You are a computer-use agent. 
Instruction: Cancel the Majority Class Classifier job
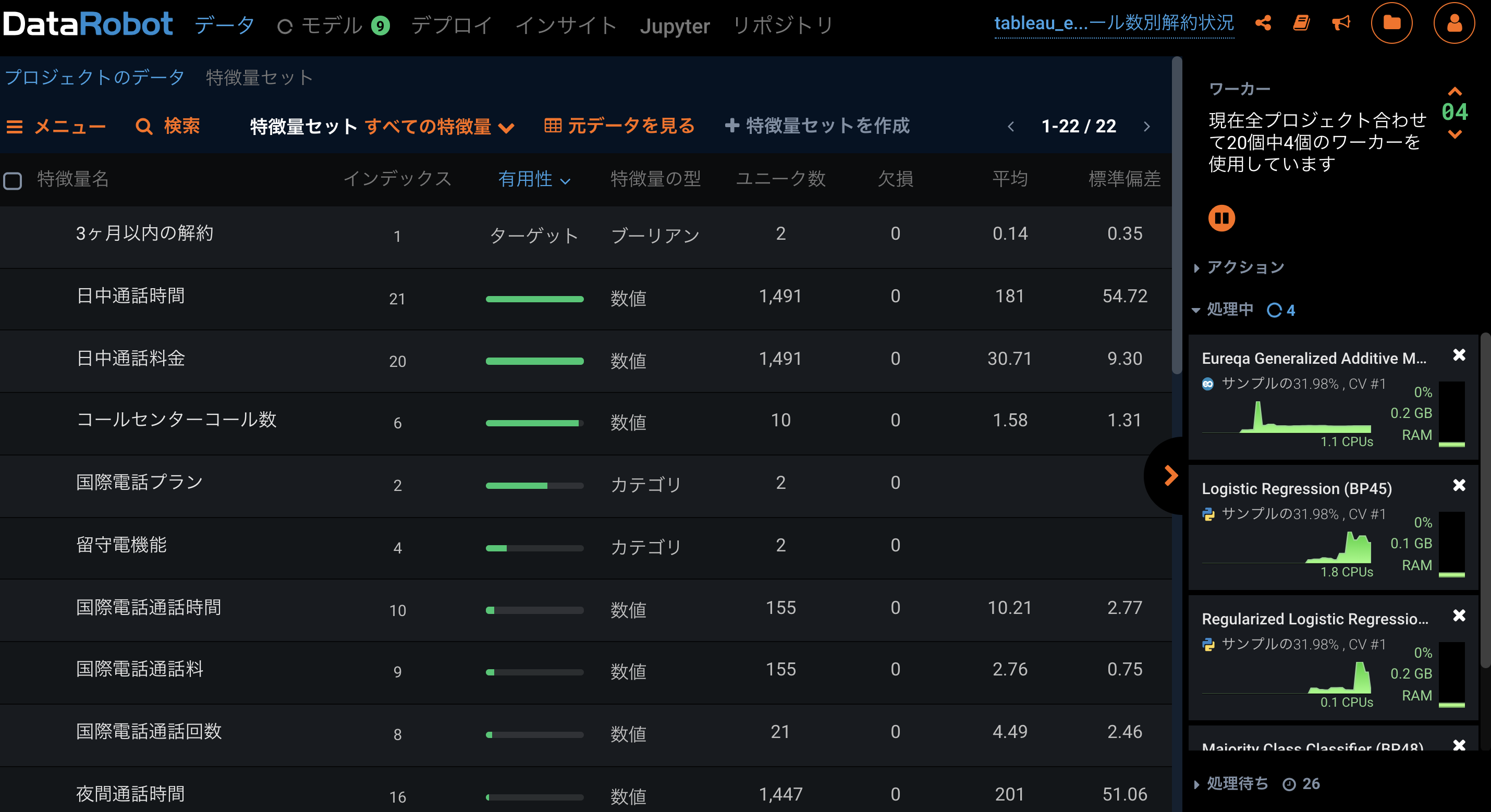point(1459,744)
